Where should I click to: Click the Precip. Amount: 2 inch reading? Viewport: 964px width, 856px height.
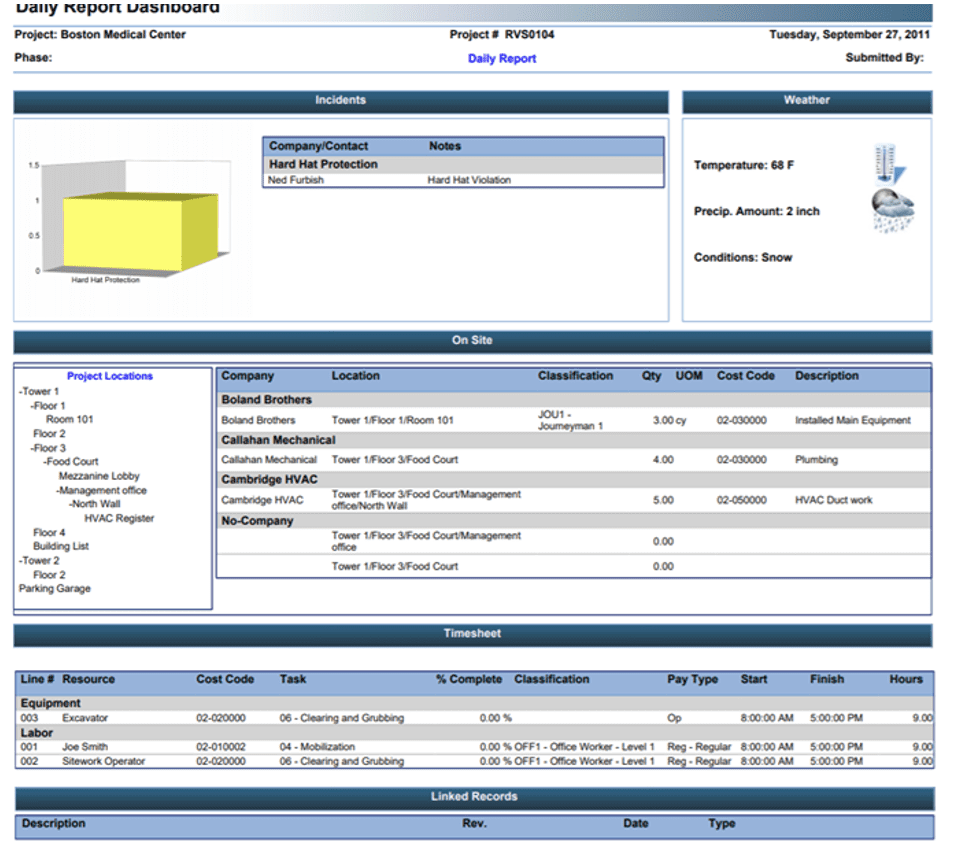(x=757, y=212)
